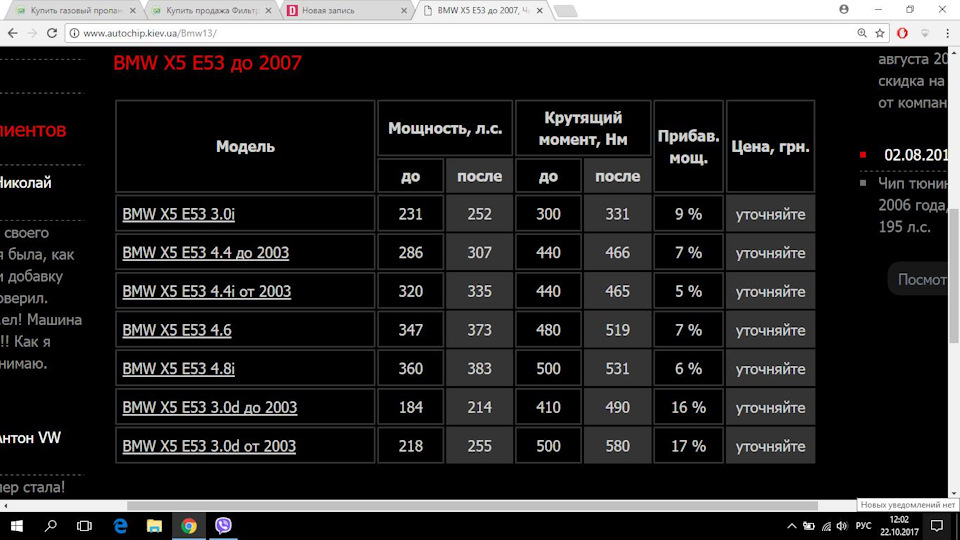
Task: Click the Посмотреть button on right sidebar
Action: point(918,279)
